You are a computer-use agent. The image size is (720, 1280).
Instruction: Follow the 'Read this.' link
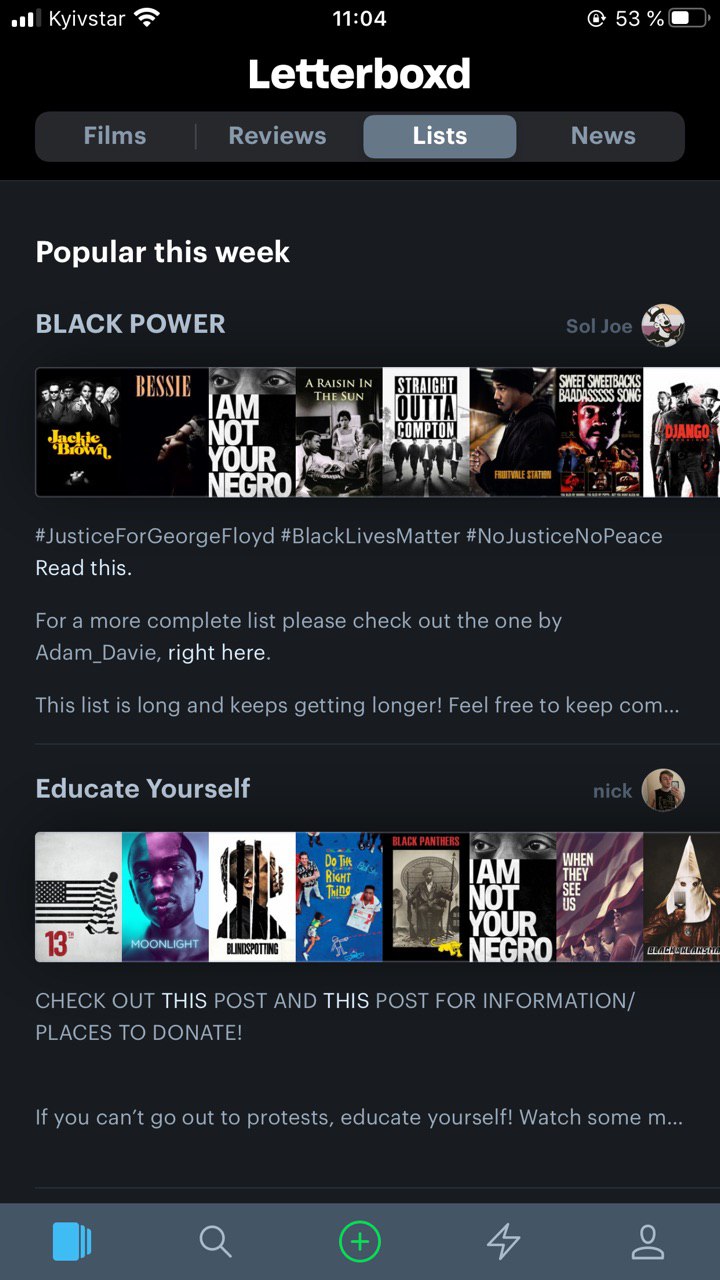click(84, 568)
